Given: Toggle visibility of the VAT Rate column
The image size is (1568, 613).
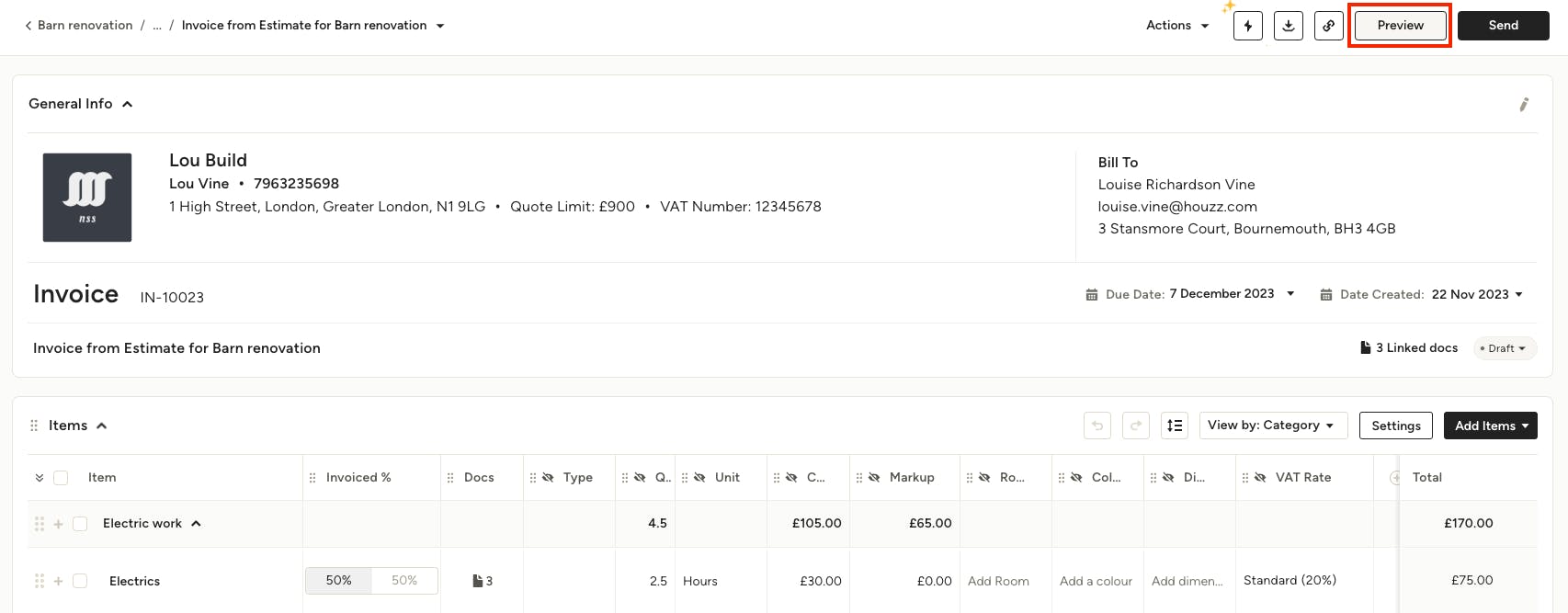Looking at the screenshot, I should click(x=1260, y=478).
